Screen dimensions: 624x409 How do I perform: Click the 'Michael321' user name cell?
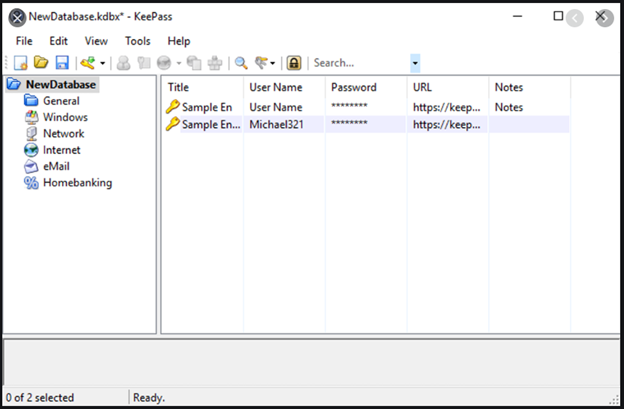click(277, 125)
